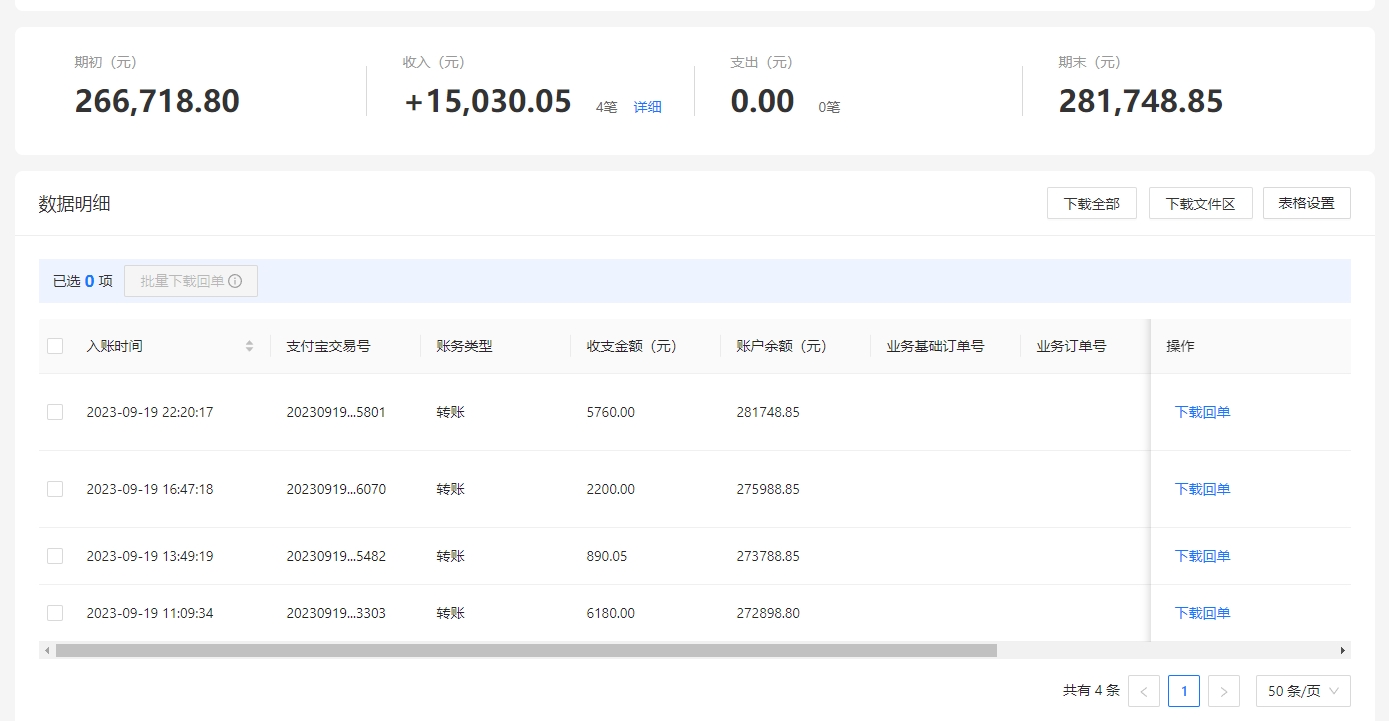Click the closing balance 281,748.85

click(x=1141, y=101)
